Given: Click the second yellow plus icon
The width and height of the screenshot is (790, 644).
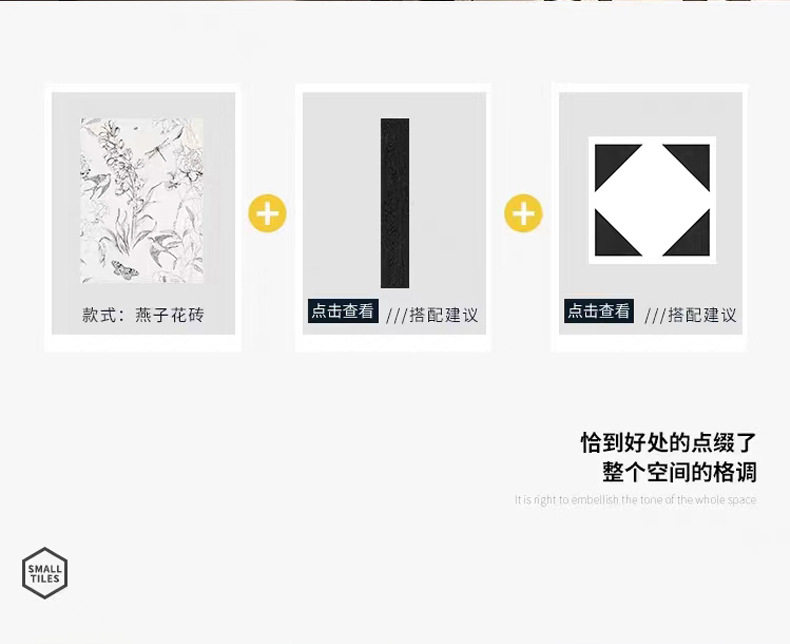Looking at the screenshot, I should [523, 213].
